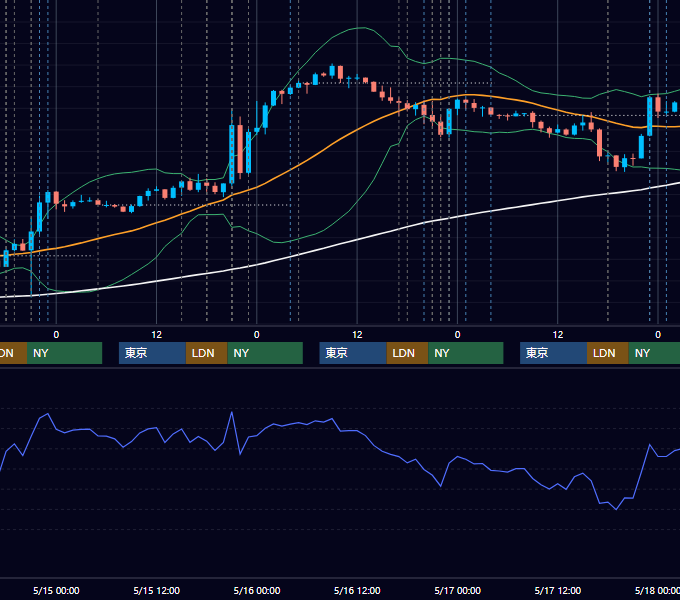Click the NY session block ending near 5/16 00:00
The height and width of the screenshot is (600, 680).
[x=265, y=353]
